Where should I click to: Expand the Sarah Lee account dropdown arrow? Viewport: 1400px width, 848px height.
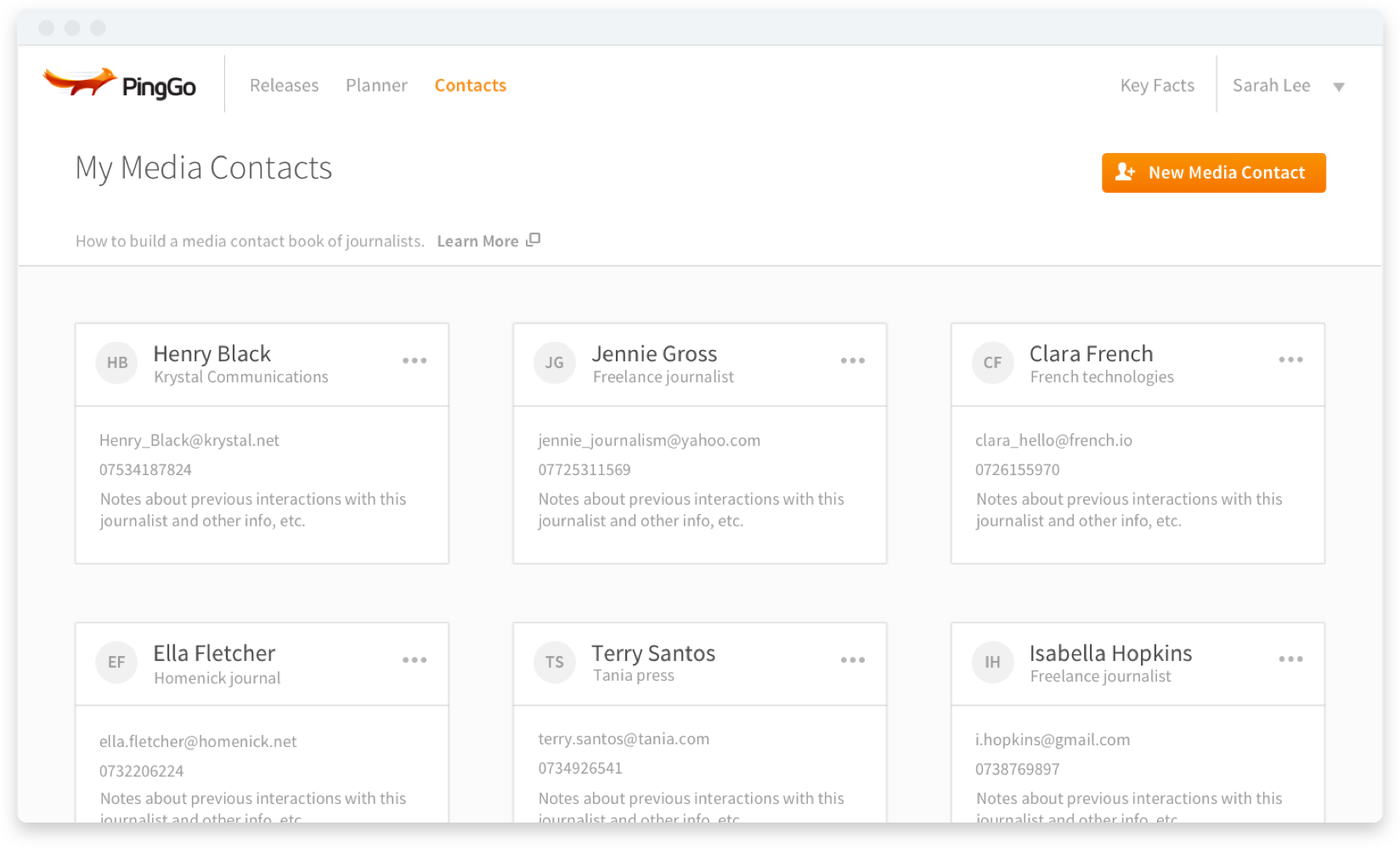click(x=1339, y=87)
